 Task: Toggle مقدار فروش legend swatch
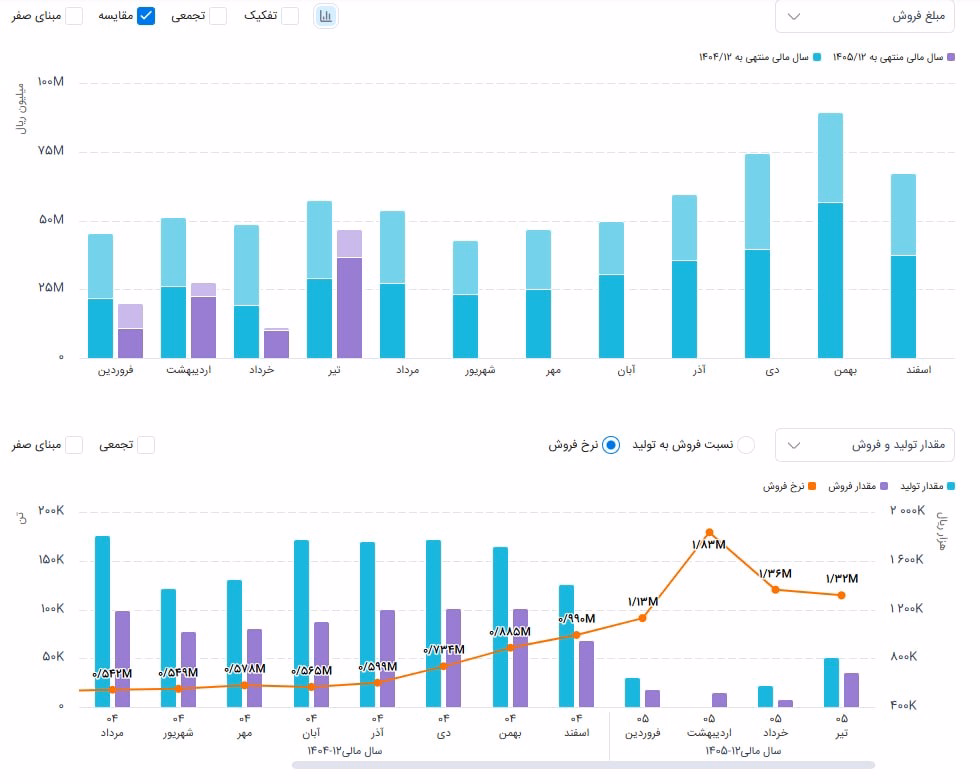pos(884,486)
